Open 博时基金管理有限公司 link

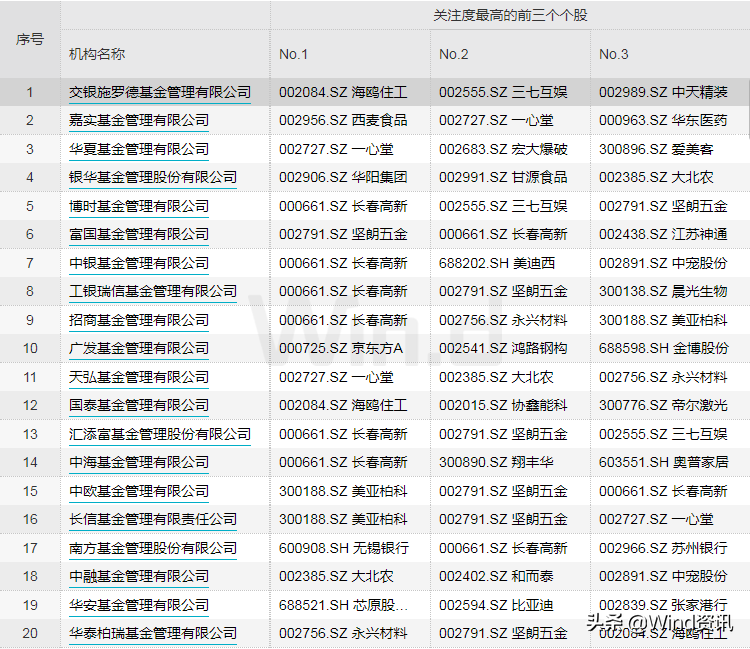(139, 206)
